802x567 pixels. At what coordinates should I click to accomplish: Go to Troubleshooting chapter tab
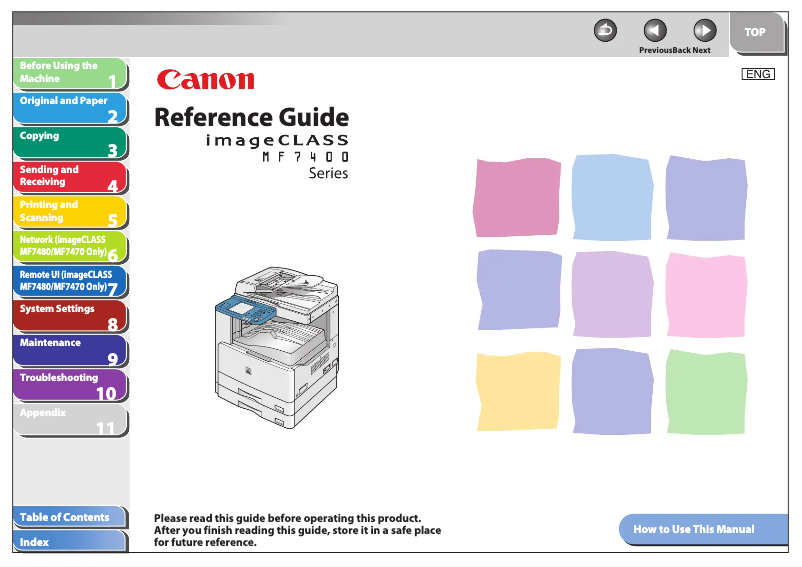pyautogui.click(x=69, y=385)
